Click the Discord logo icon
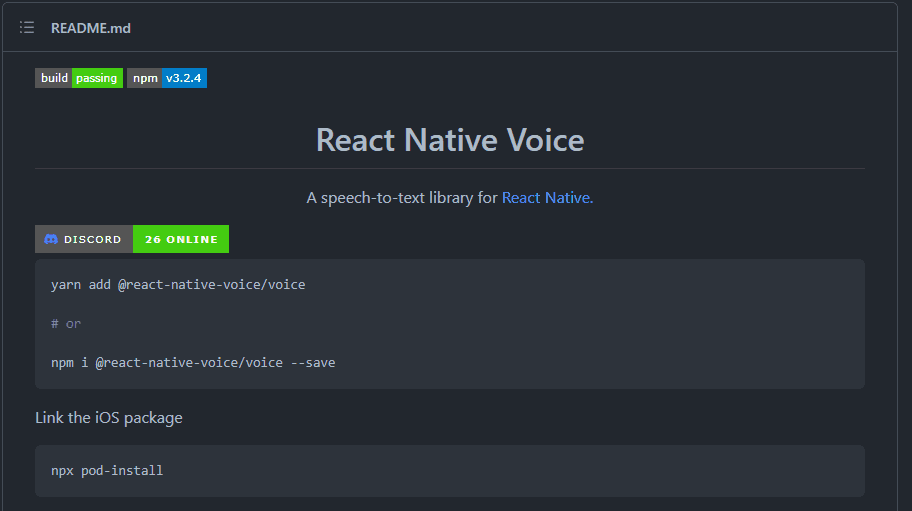The height and width of the screenshot is (511, 912). point(51,239)
